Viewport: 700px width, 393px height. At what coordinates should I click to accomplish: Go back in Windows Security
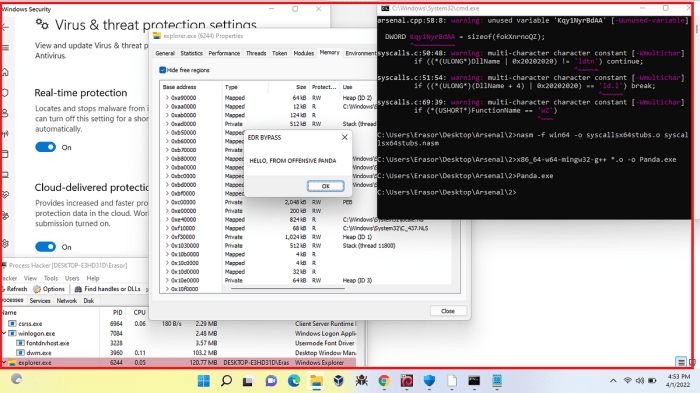click(x=5, y=28)
